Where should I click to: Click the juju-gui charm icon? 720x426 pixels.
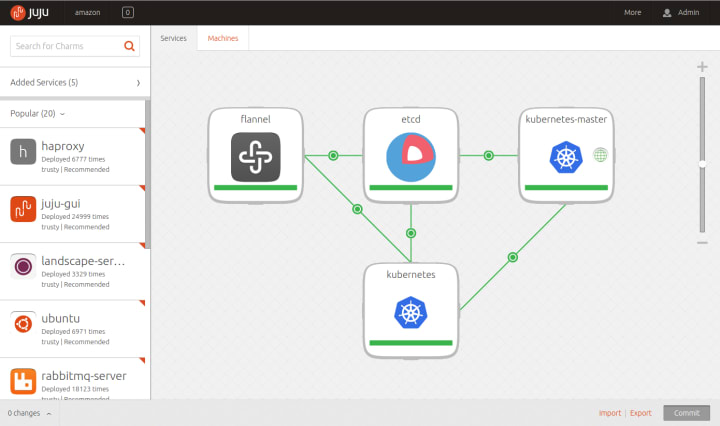pos(23,209)
